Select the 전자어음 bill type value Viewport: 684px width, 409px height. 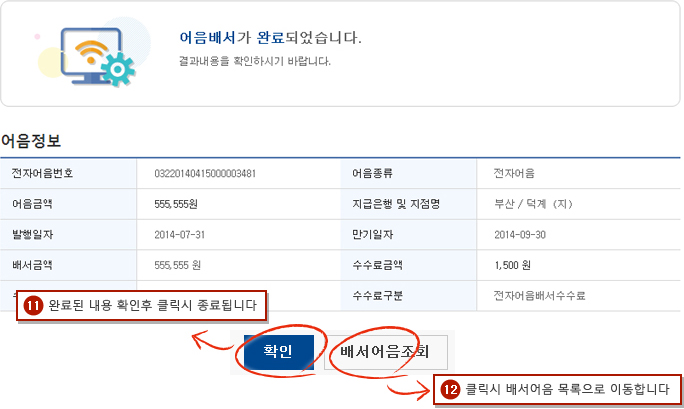click(514, 174)
